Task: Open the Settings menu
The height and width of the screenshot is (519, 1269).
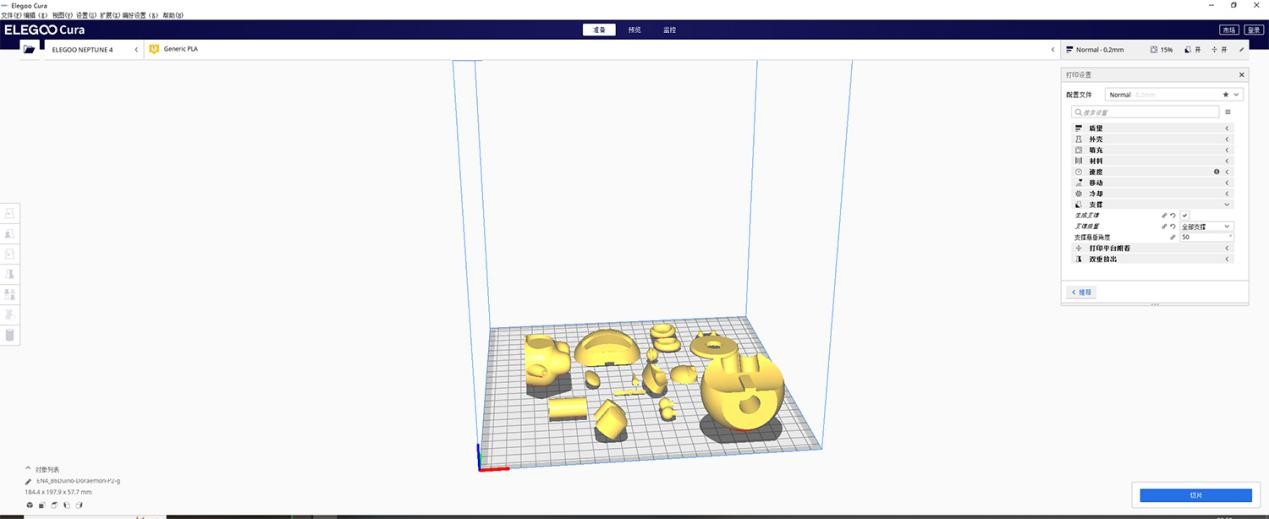Action: [x=87, y=16]
